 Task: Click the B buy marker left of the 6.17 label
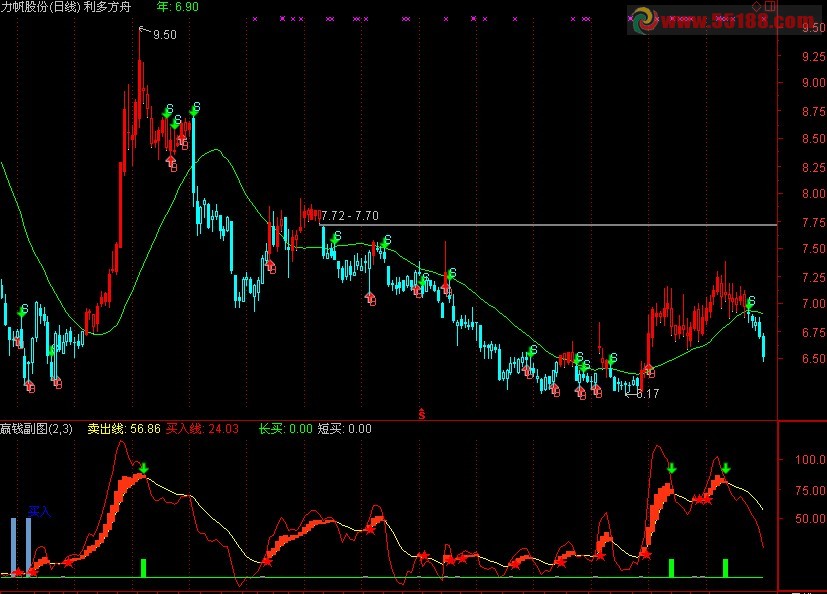[x=598, y=393]
